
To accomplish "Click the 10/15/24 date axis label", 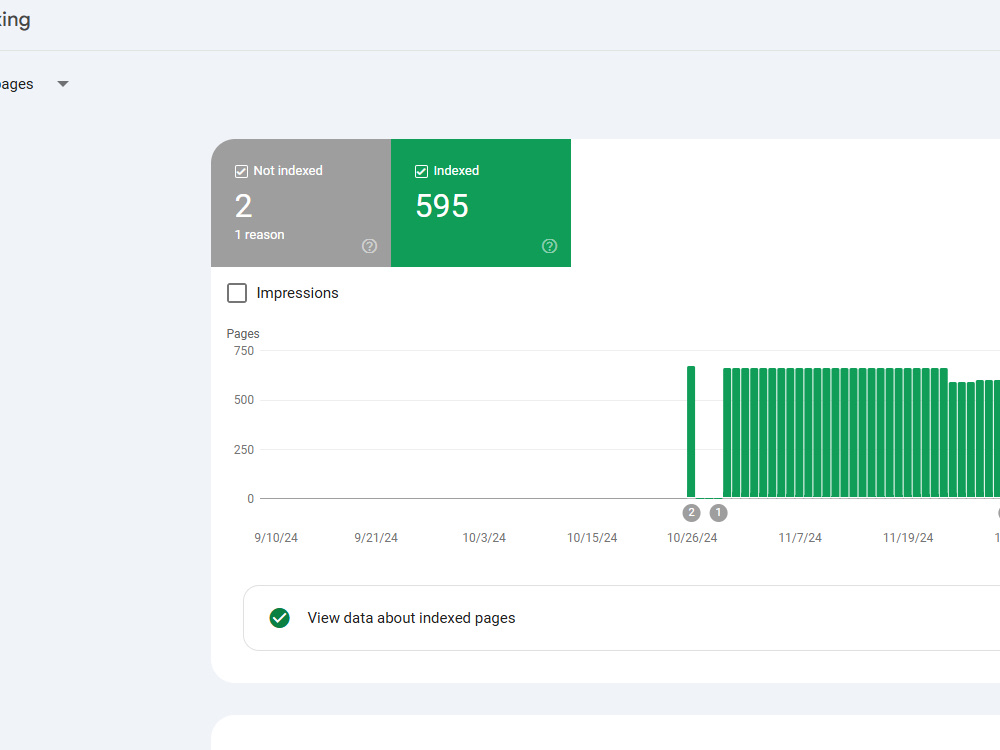I will pos(592,538).
